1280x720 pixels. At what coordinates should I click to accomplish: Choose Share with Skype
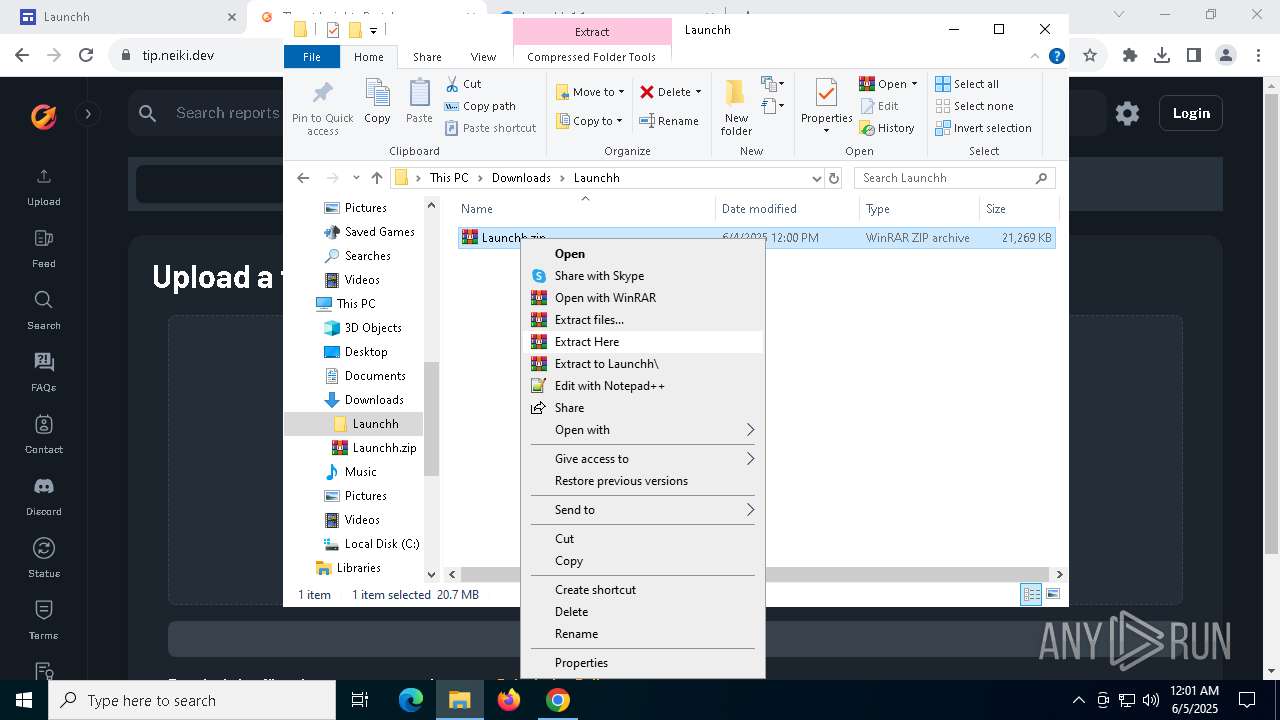(642, 276)
